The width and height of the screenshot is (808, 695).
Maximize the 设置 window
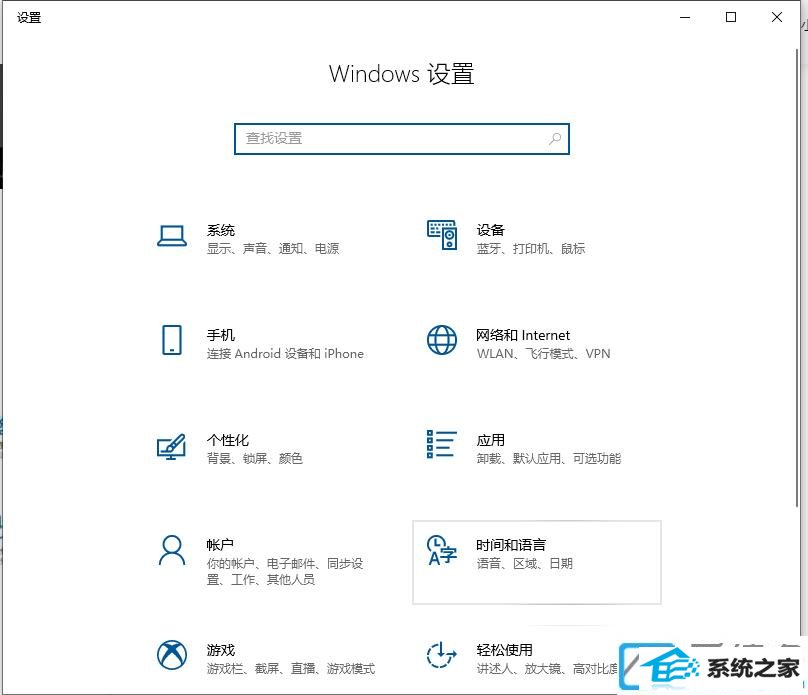pos(731,18)
